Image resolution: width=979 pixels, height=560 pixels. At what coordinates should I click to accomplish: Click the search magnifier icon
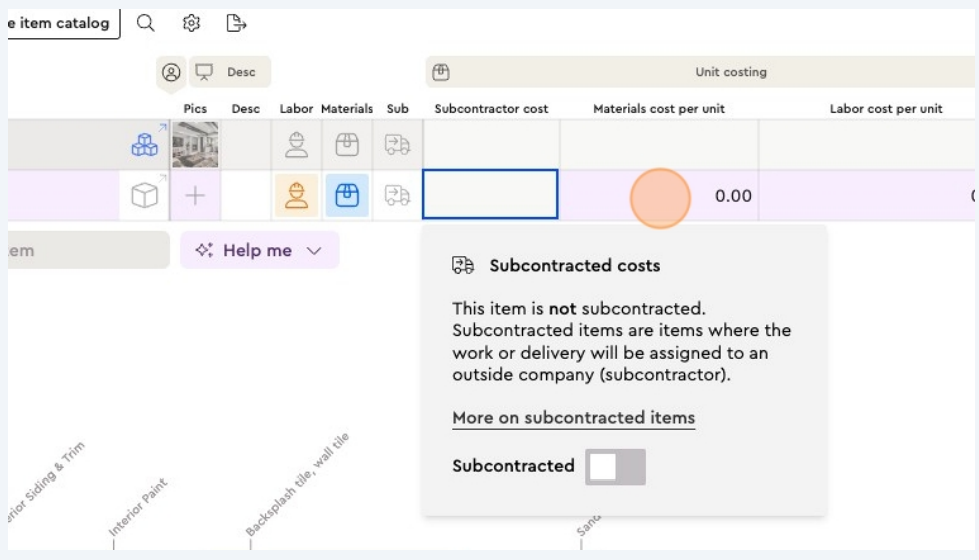[146, 23]
